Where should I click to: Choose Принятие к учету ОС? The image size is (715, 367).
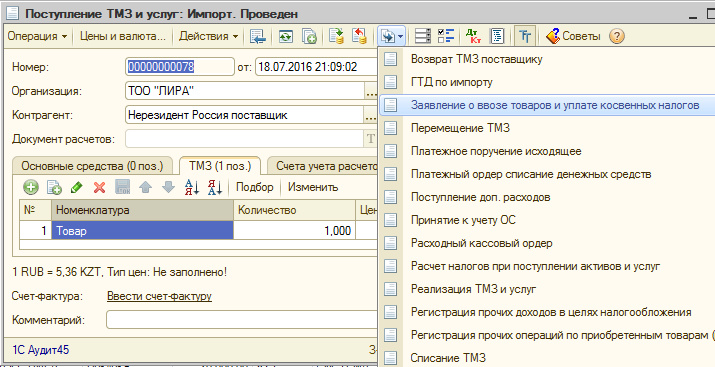pos(547,220)
